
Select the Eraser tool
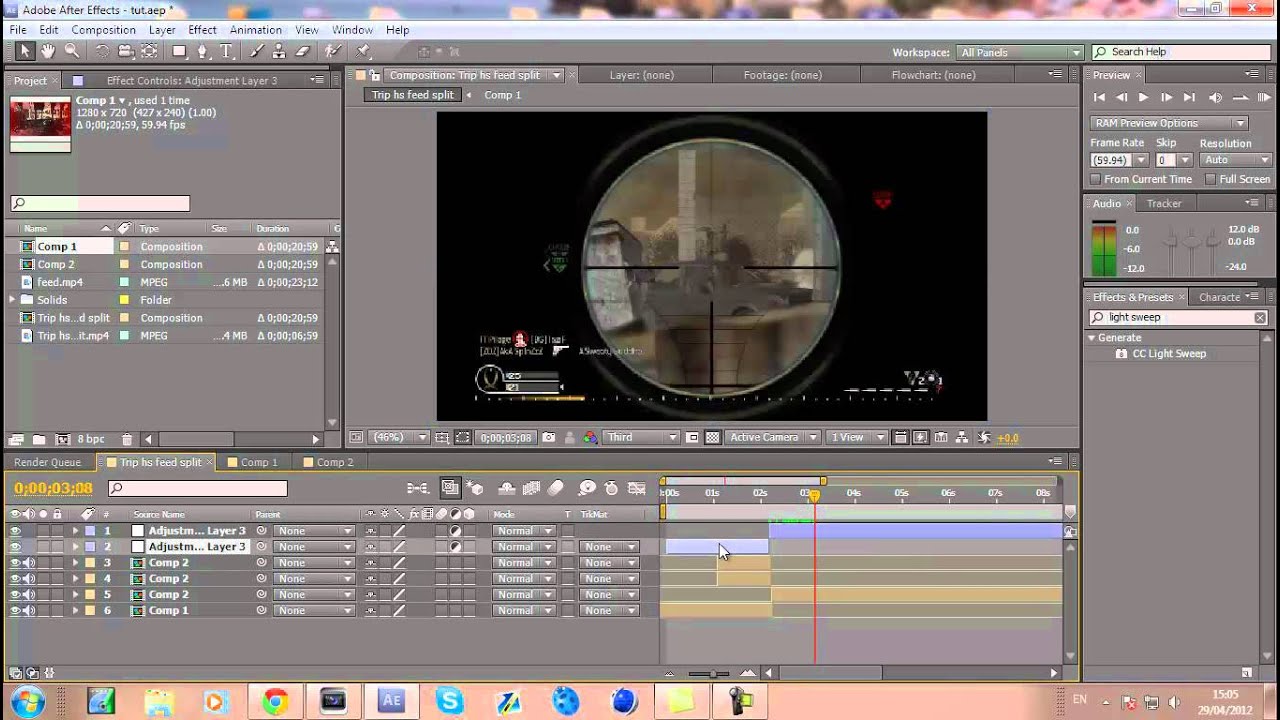[303, 51]
